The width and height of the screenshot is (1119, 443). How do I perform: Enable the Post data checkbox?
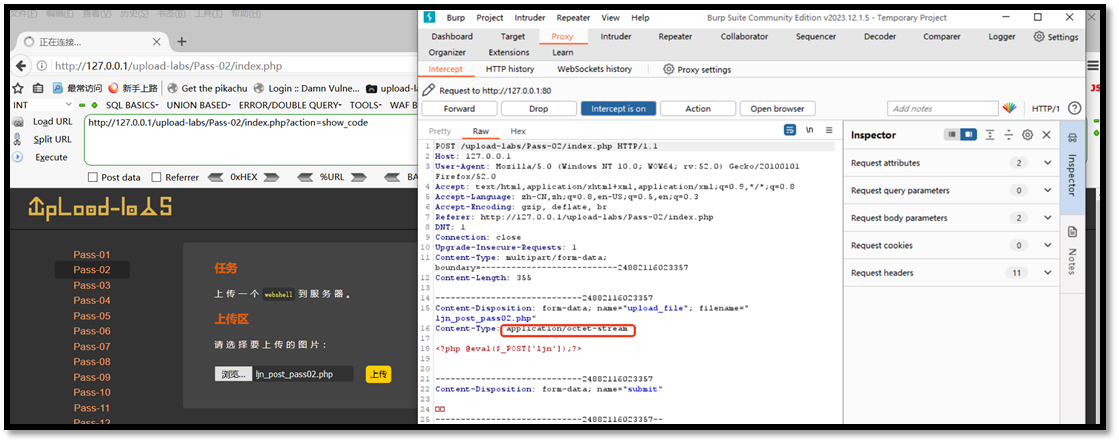[x=93, y=177]
